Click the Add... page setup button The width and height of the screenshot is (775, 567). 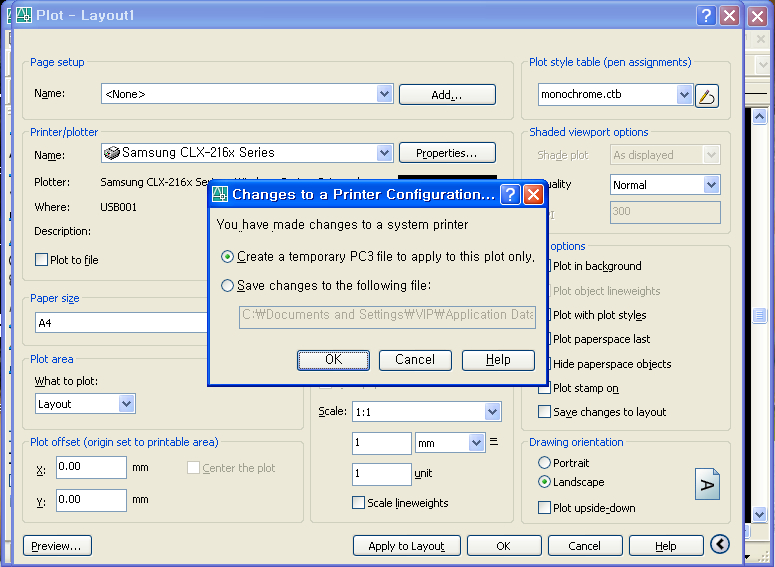447,94
